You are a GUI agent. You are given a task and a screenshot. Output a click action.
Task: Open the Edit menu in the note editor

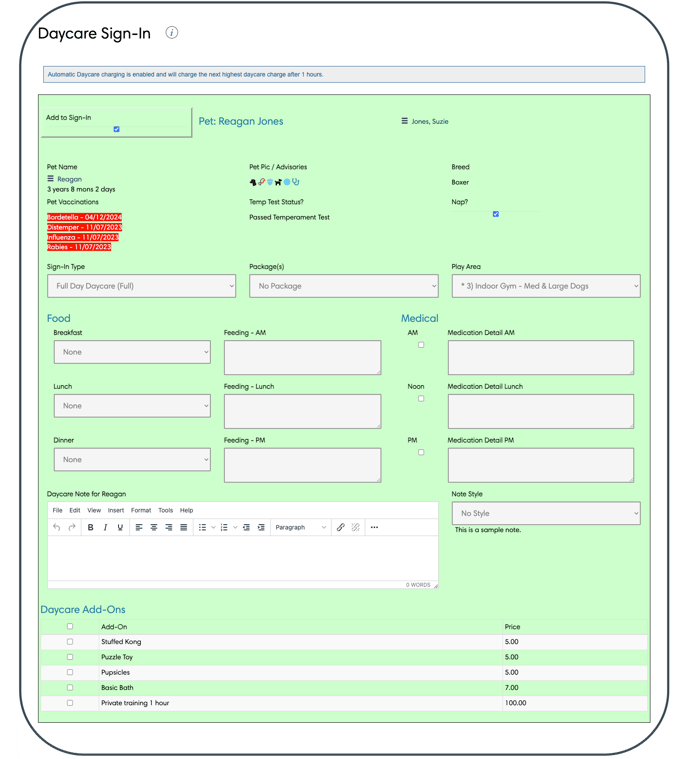click(75, 510)
